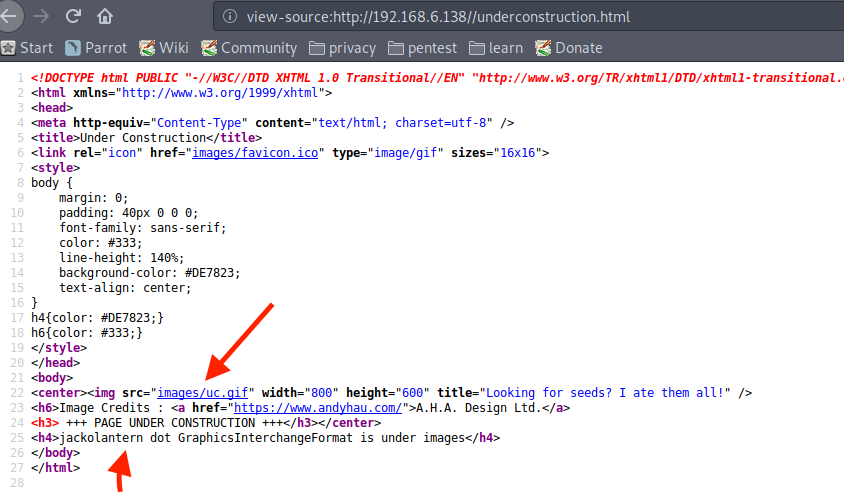Image resolution: width=844 pixels, height=495 pixels.
Task: Open the Donate bookmark
Action: pos(569,48)
